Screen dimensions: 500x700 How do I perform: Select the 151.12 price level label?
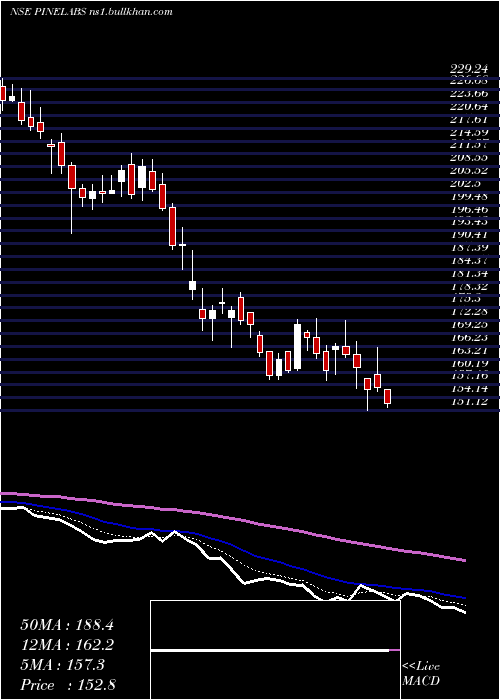469,402
